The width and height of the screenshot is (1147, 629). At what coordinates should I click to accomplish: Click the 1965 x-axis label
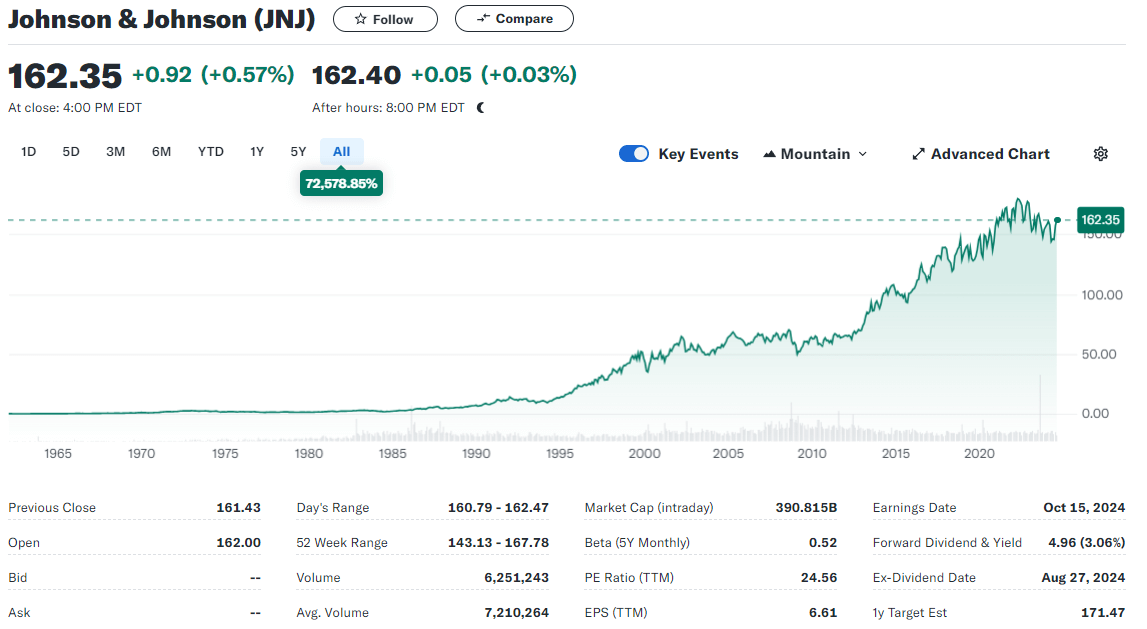58,454
